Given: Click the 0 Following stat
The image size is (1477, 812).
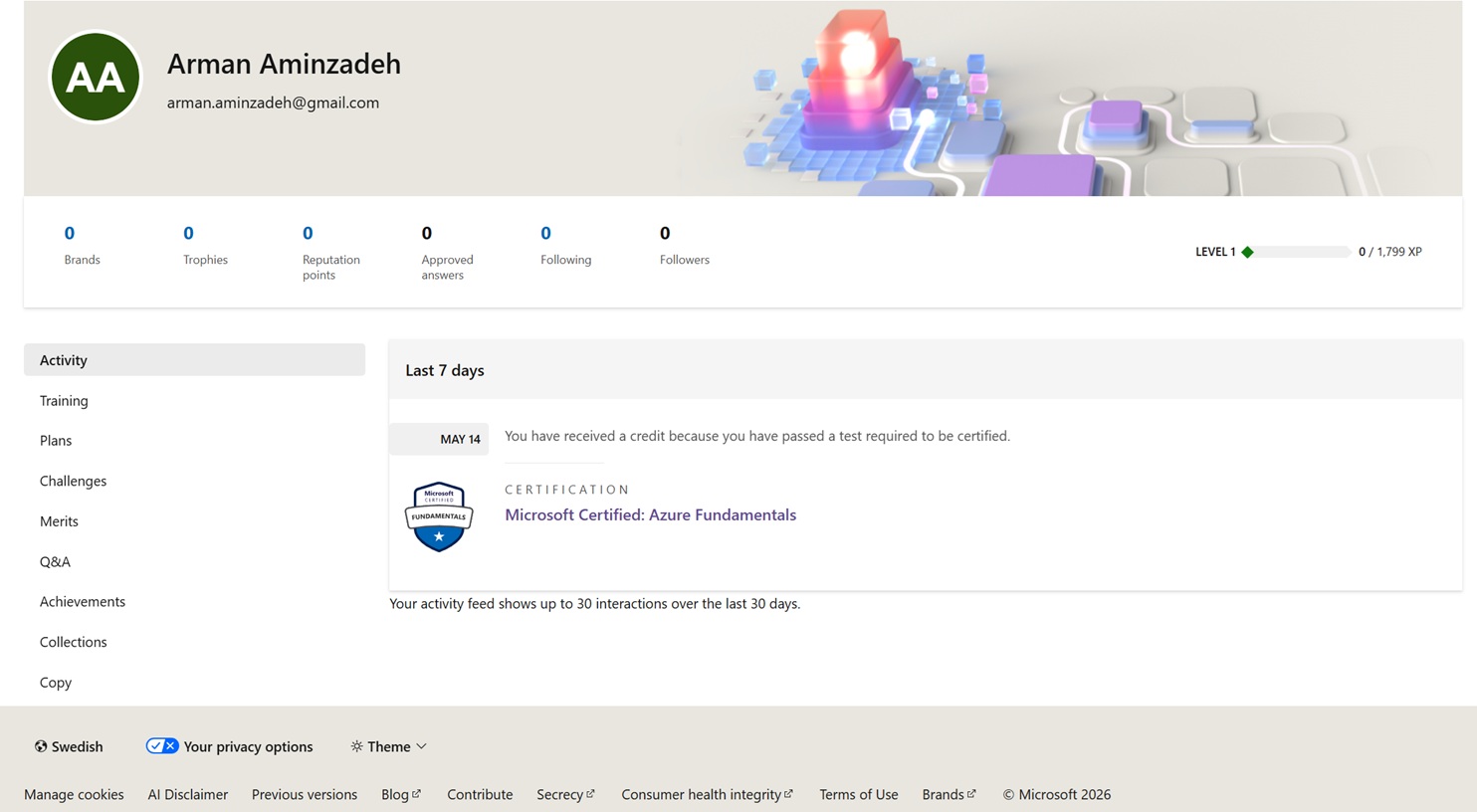Looking at the screenshot, I should 565,245.
